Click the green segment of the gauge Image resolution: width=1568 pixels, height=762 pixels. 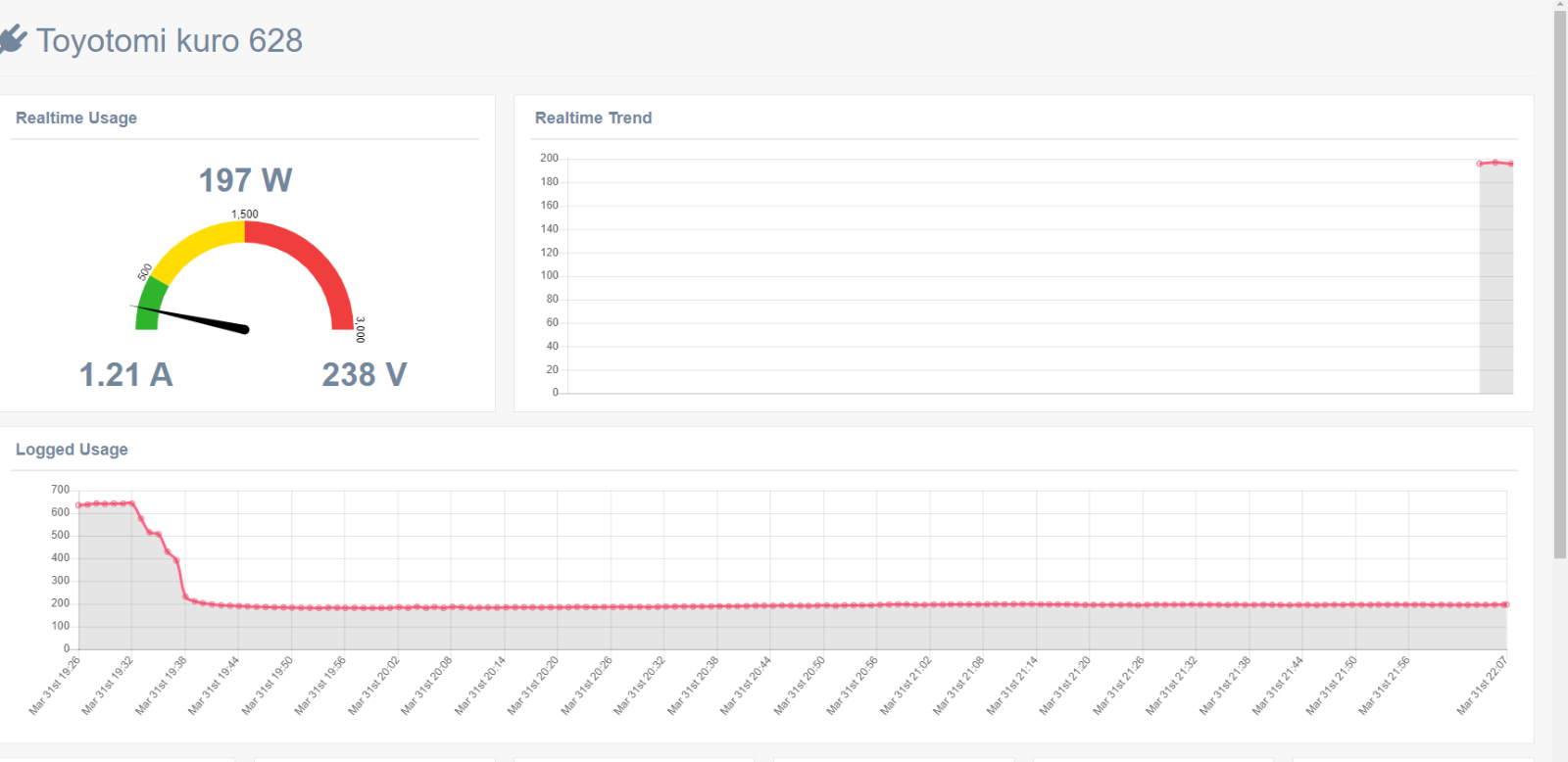point(149,302)
